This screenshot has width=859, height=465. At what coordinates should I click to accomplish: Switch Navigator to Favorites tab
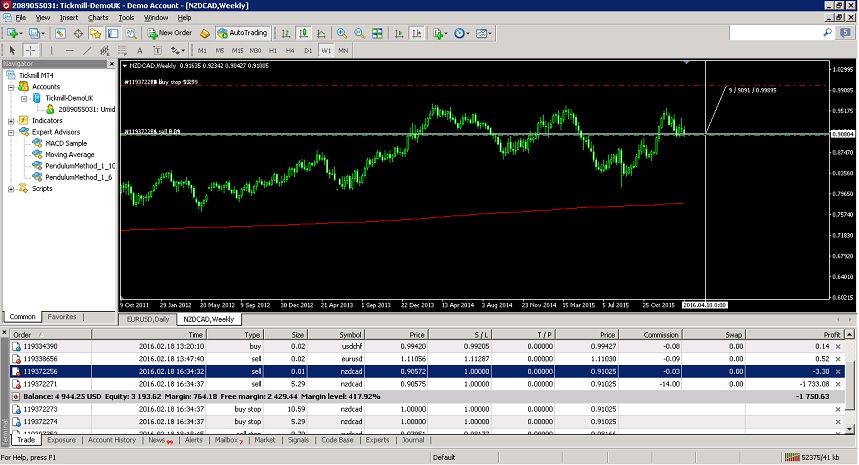click(x=61, y=317)
